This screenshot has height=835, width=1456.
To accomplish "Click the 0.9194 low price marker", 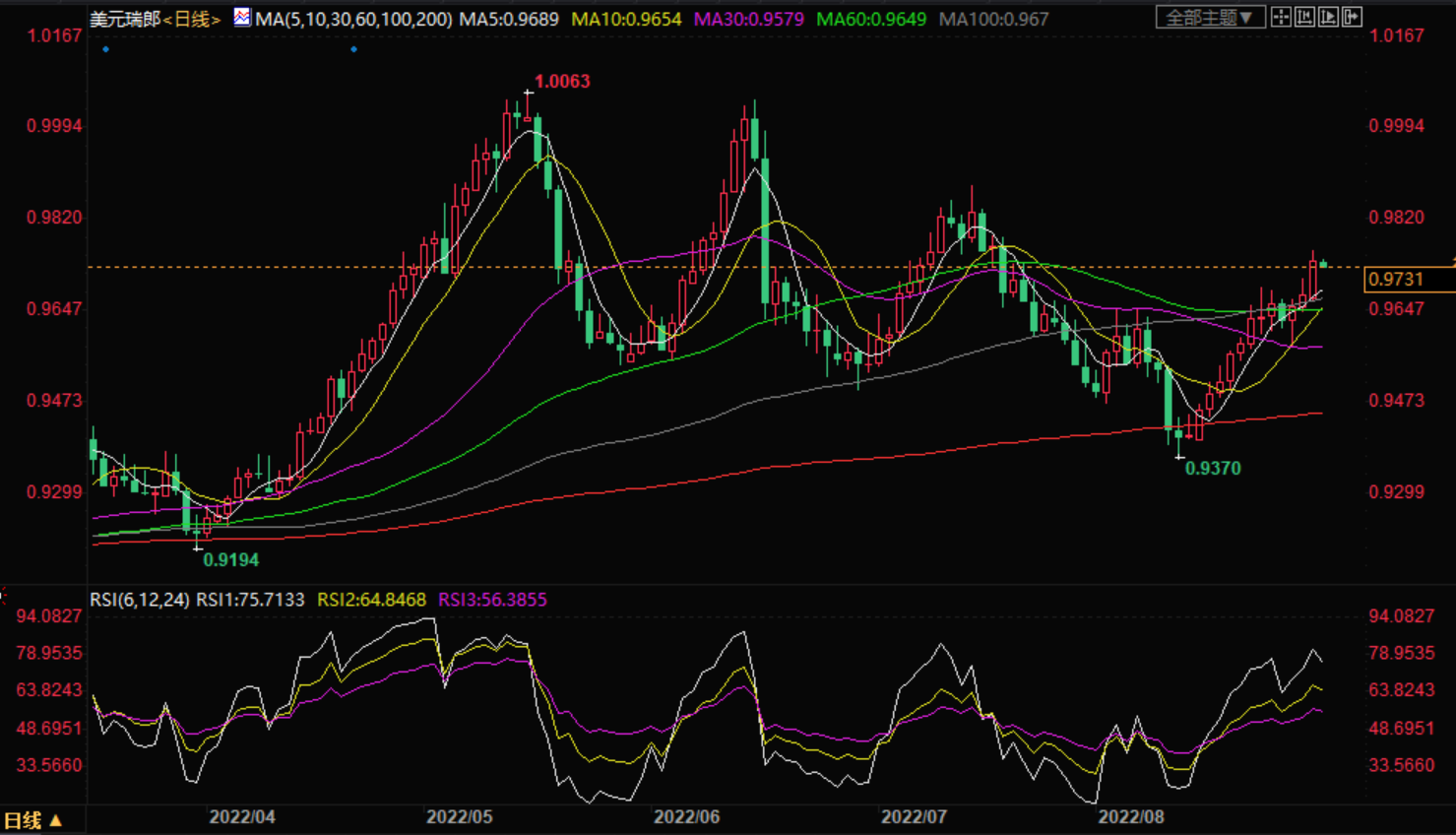I will 230,560.
